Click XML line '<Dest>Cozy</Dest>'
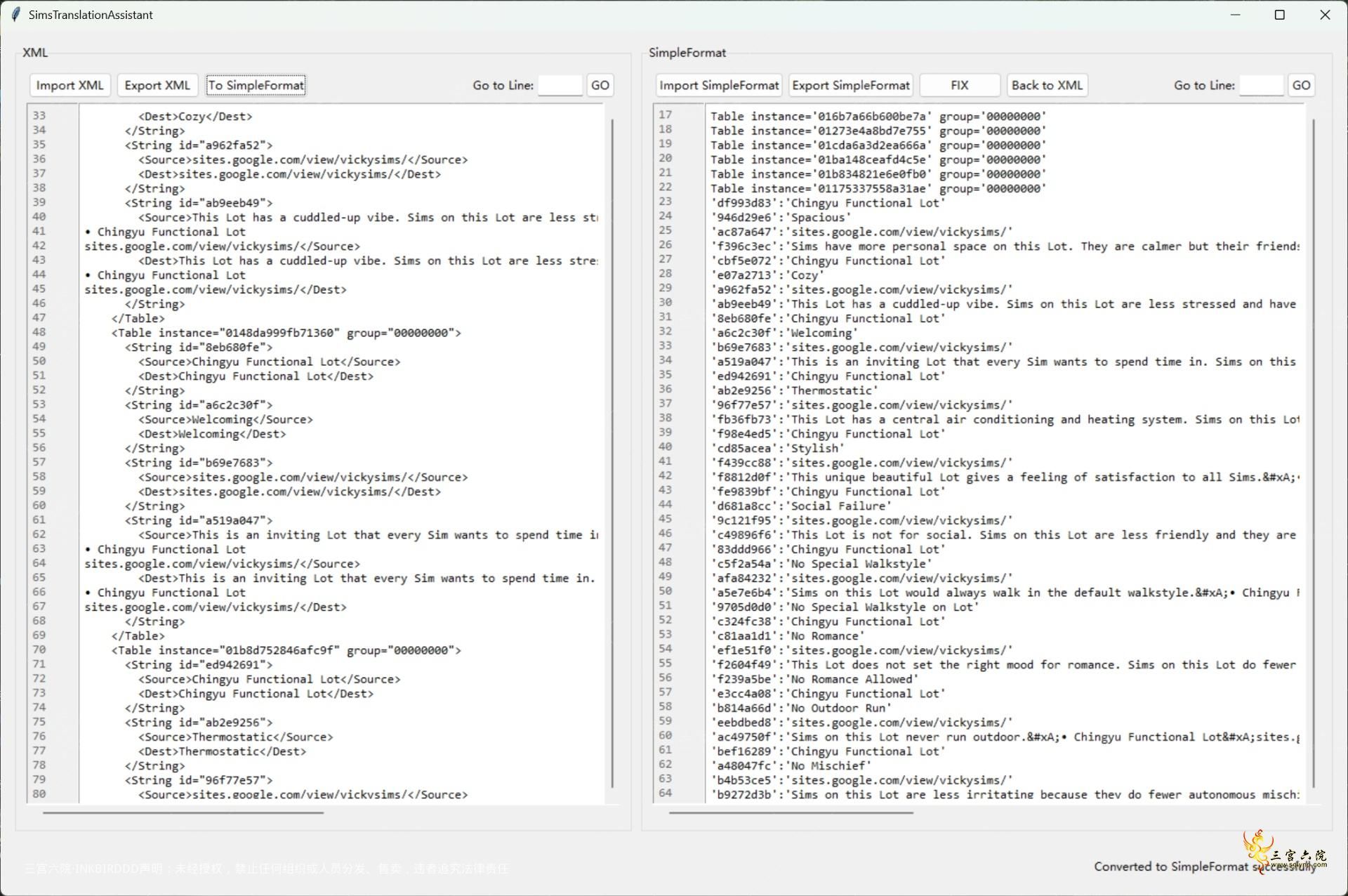Viewport: 1348px width, 896px height. click(x=195, y=117)
